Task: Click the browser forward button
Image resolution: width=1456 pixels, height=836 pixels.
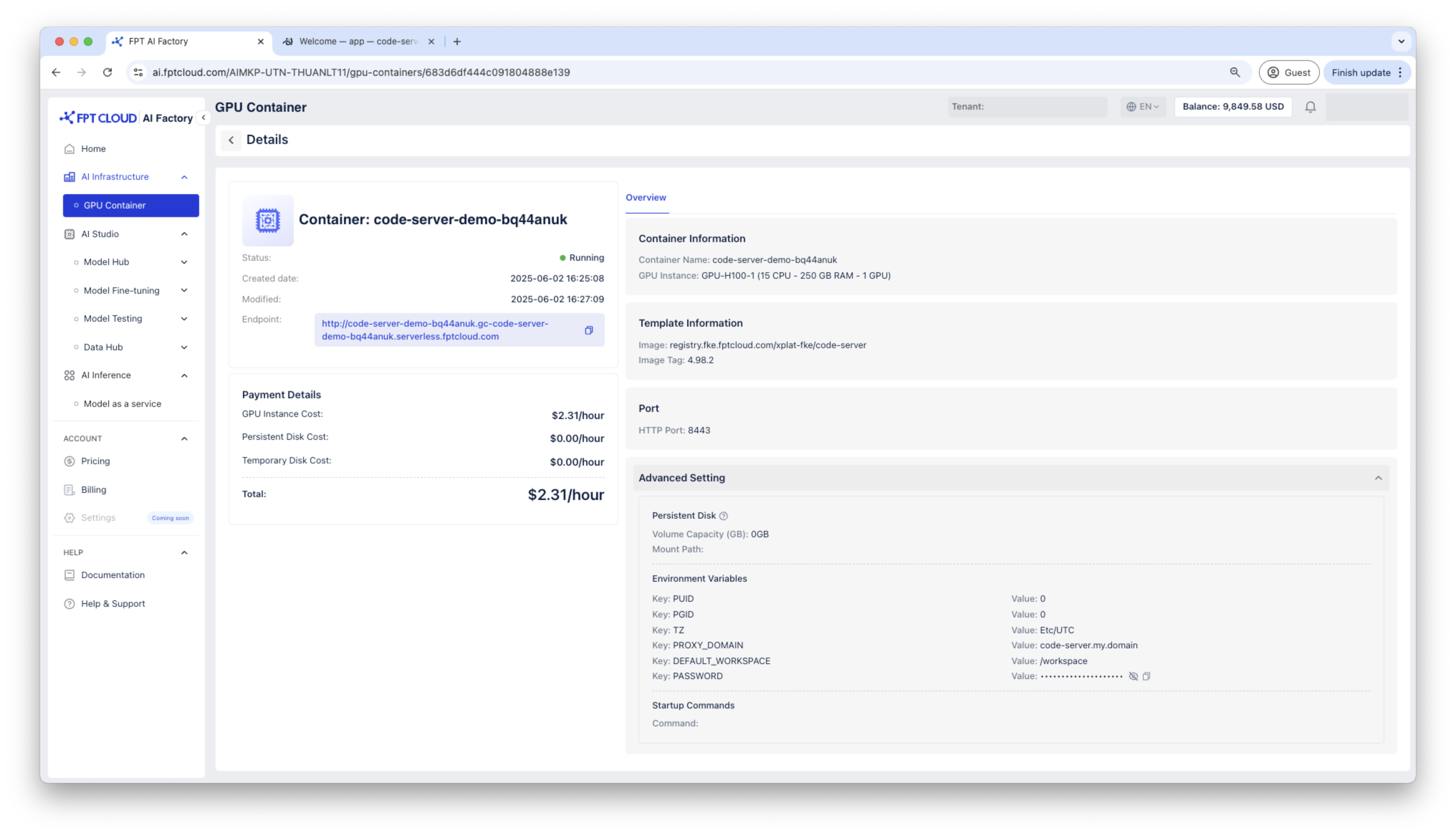Action: click(82, 72)
